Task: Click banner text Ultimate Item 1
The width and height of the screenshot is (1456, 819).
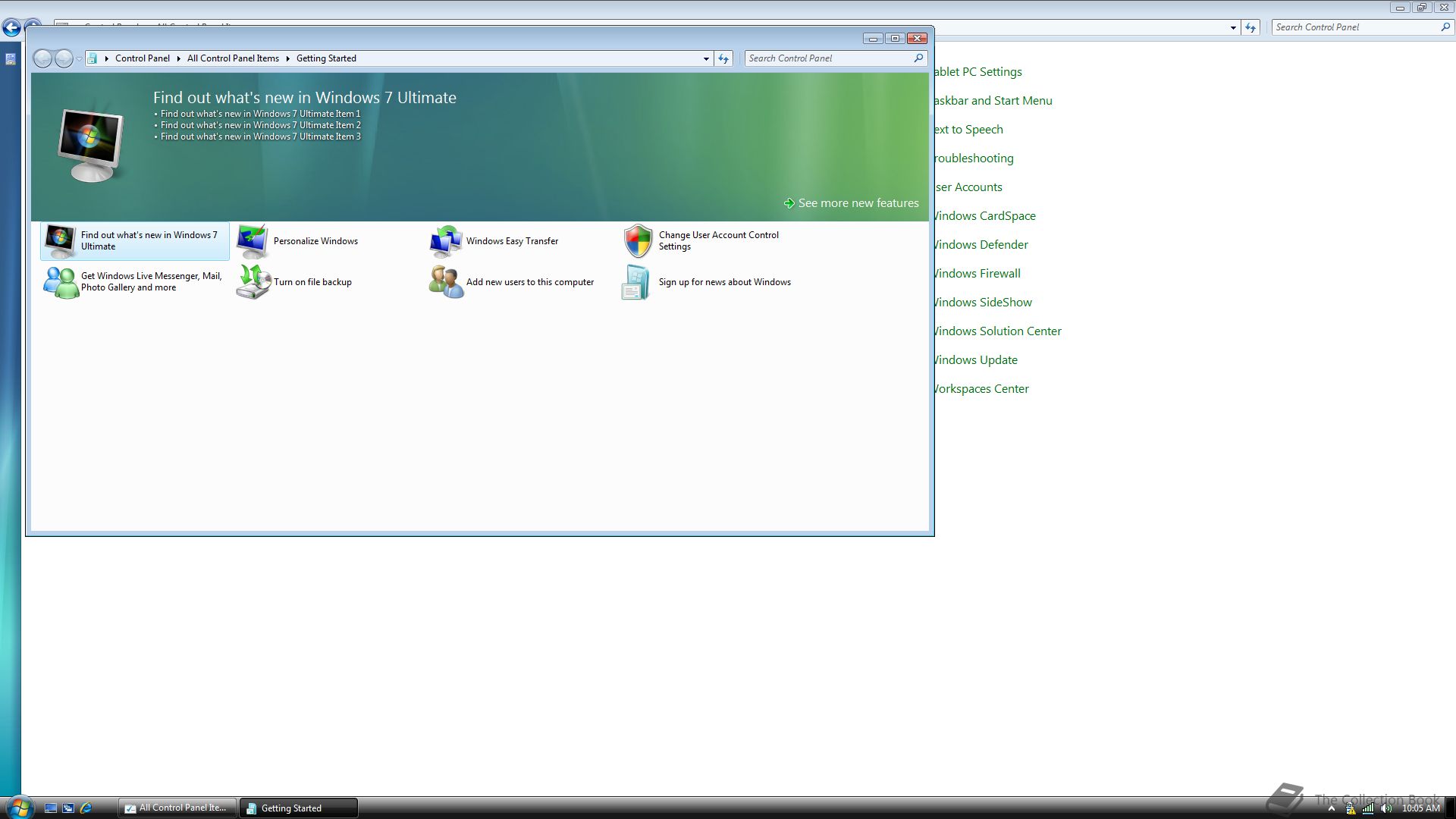Action: [260, 114]
